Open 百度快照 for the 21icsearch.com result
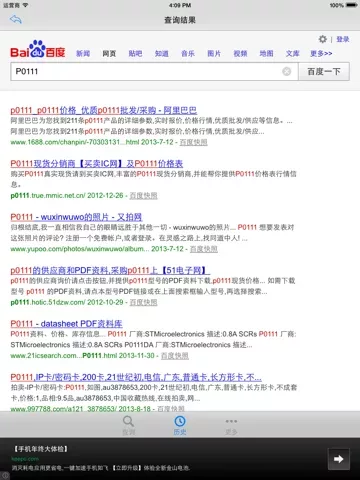The image size is (360, 480). coord(175,356)
